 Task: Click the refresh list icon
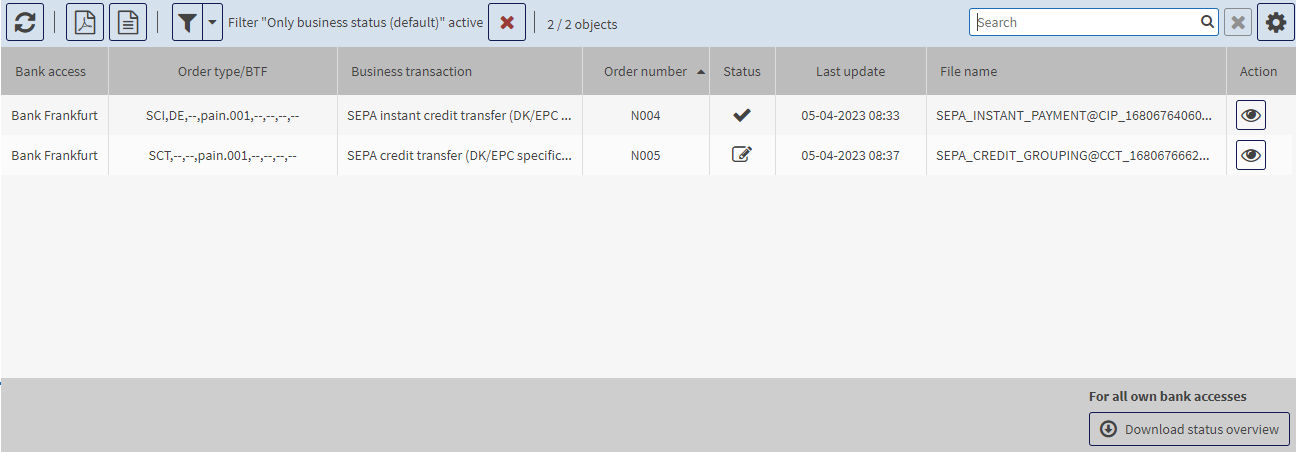click(25, 22)
